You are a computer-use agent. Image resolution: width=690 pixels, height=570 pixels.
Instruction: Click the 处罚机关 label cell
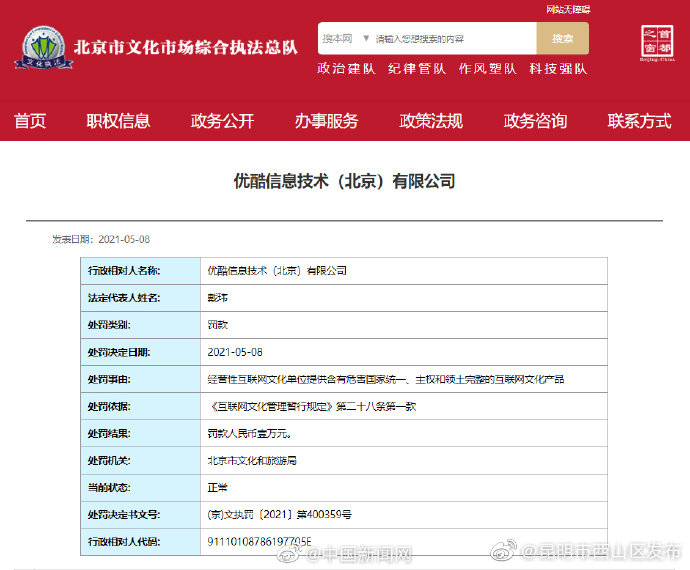[141, 460]
